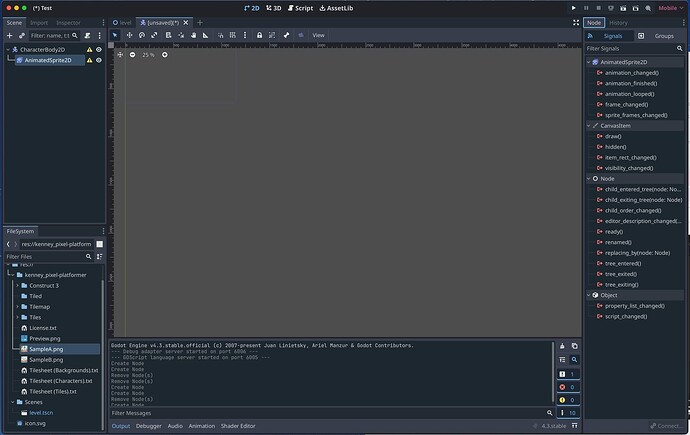Open level.tscn in FileSystem
The width and height of the screenshot is (690, 435).
(x=41, y=413)
